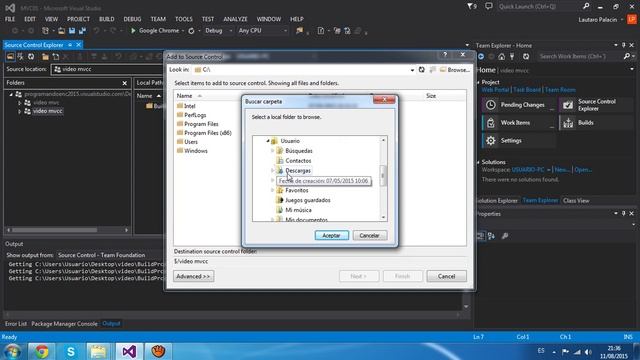Viewport: 640px width, 360px height.
Task: Click the Start Debugging green play icon
Action: click(x=133, y=31)
